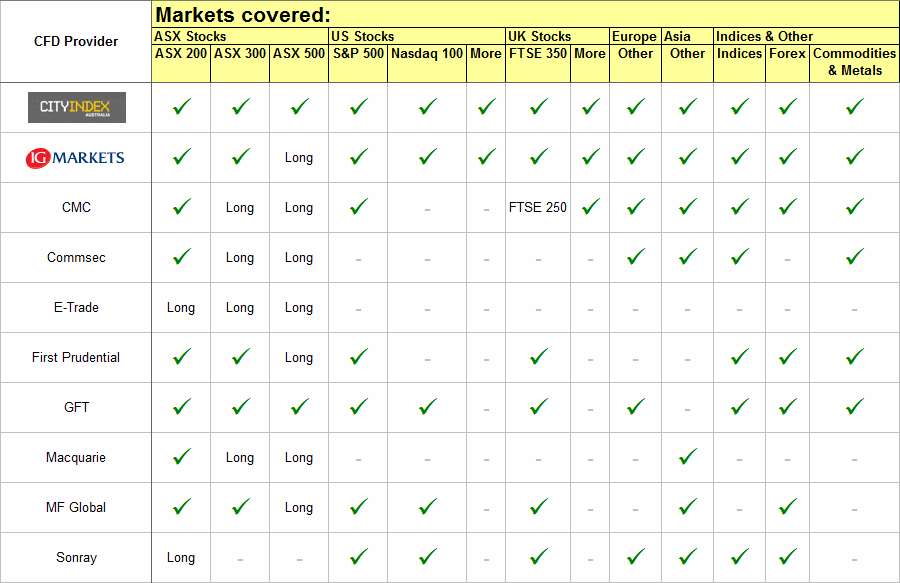Click IG Markets ASX 500 'Long' cell
The image size is (900, 583).
tap(299, 158)
